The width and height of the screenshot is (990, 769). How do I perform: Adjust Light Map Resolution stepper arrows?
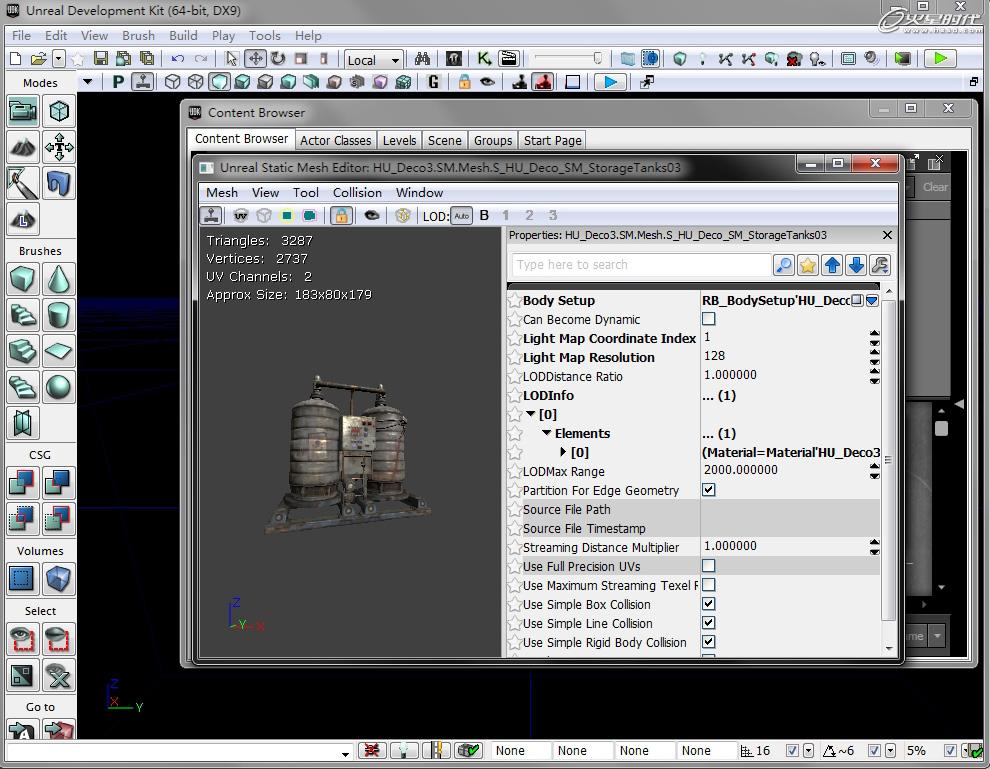874,357
